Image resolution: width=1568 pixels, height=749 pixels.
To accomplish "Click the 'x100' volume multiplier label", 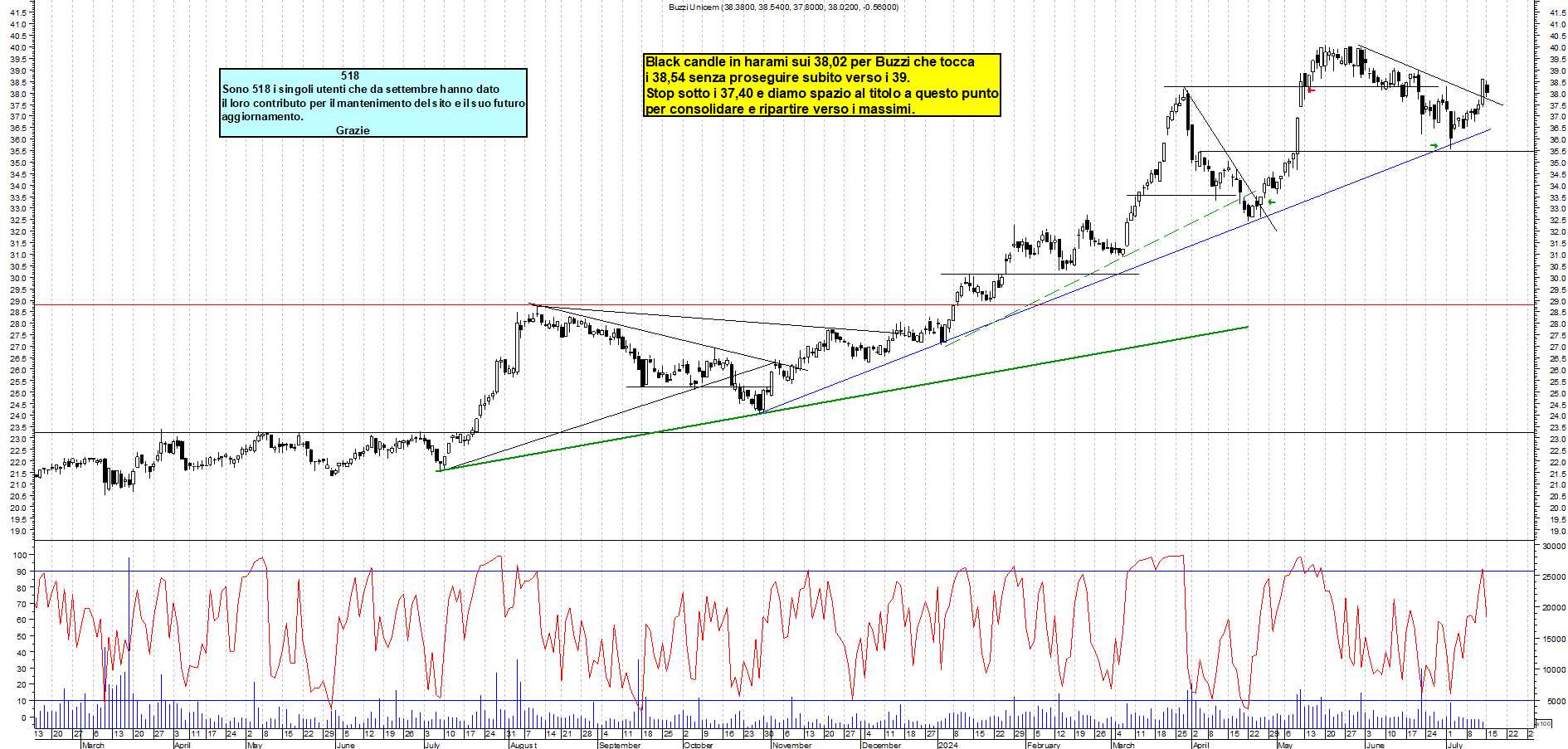I will click(x=1543, y=724).
